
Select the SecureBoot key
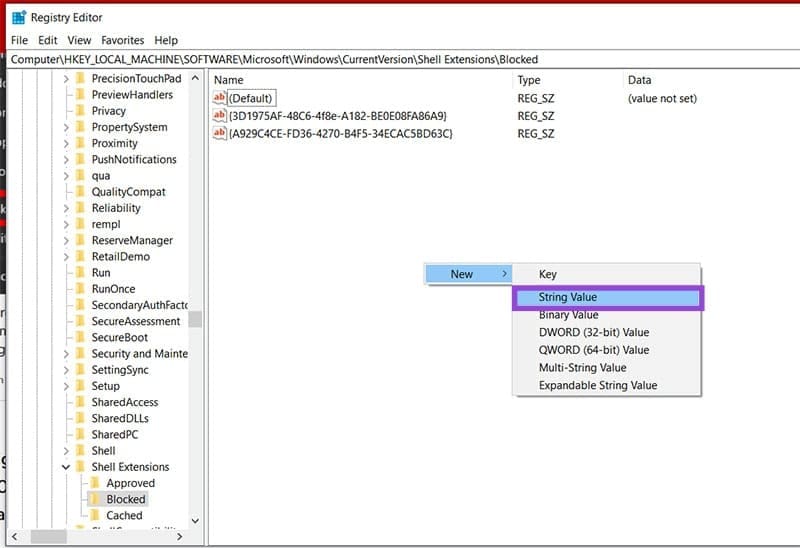119,338
